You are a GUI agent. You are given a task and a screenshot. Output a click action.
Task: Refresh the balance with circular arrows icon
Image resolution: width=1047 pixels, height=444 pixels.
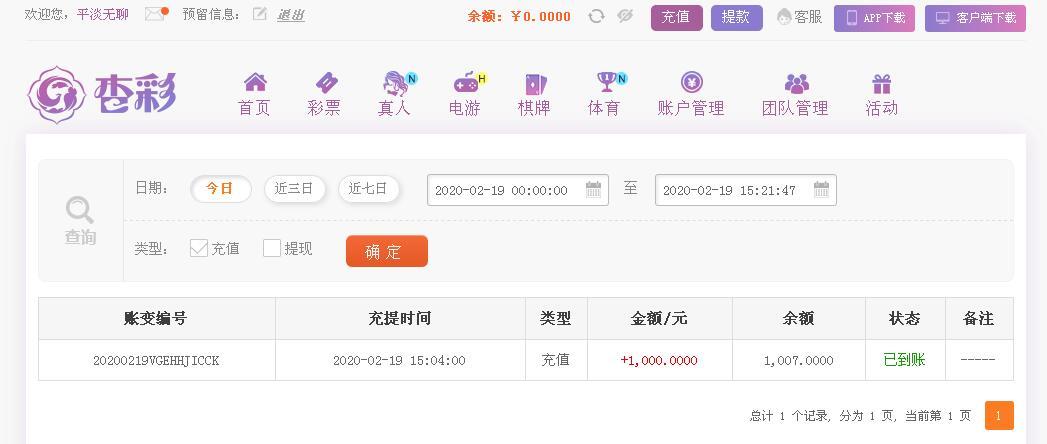coord(596,16)
